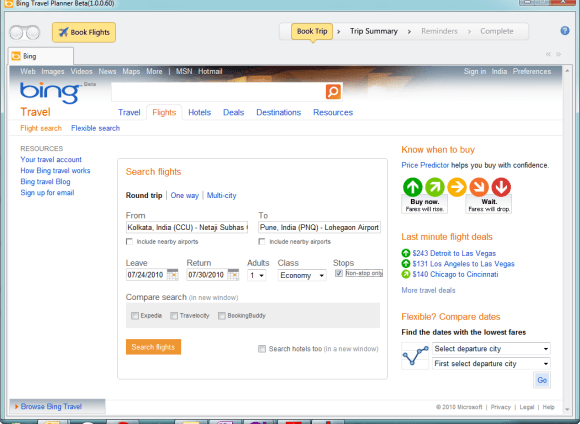This screenshot has height=424, width=580.
Task: Click previous tab double-chevron icon
Action: 548,54
